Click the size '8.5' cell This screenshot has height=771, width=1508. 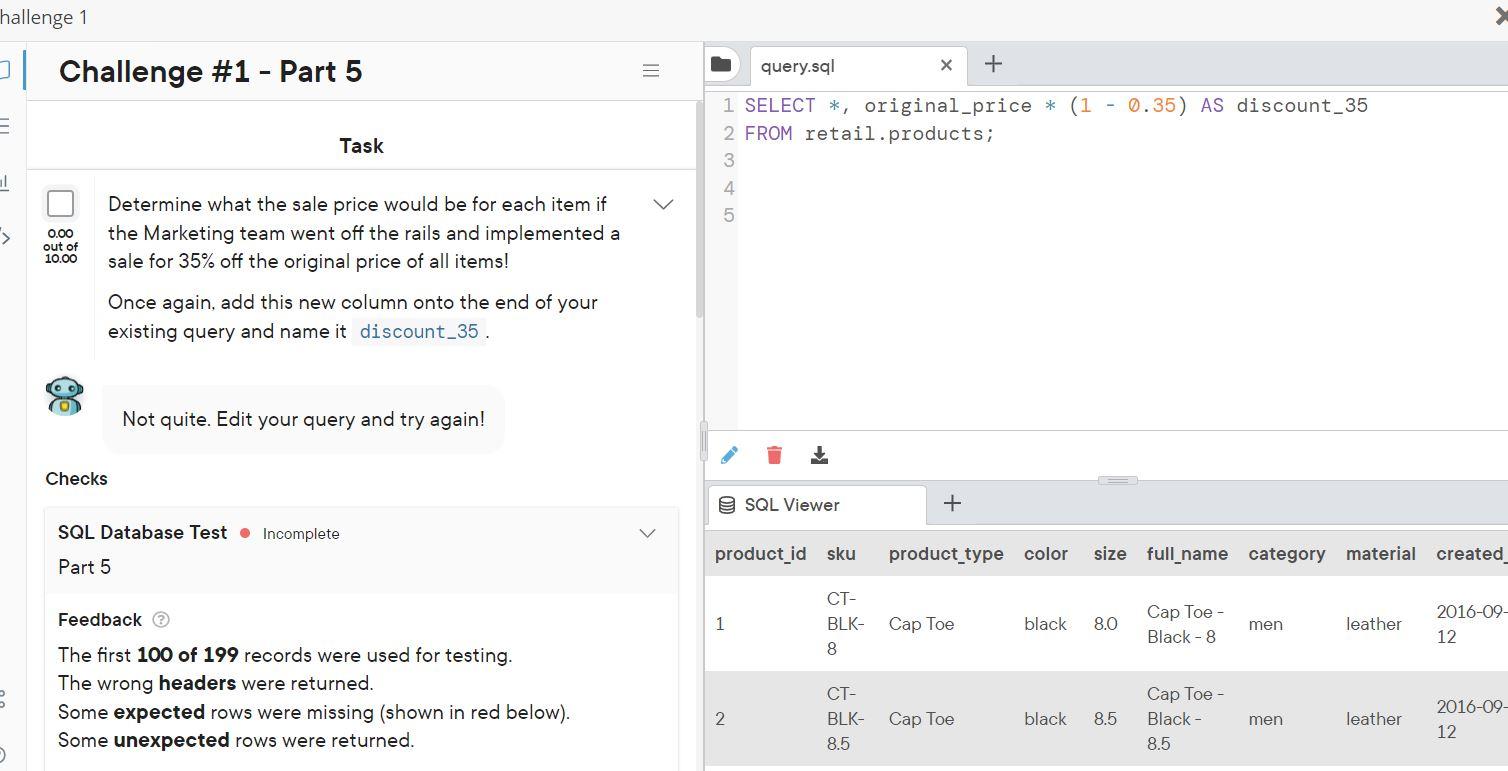(1105, 719)
